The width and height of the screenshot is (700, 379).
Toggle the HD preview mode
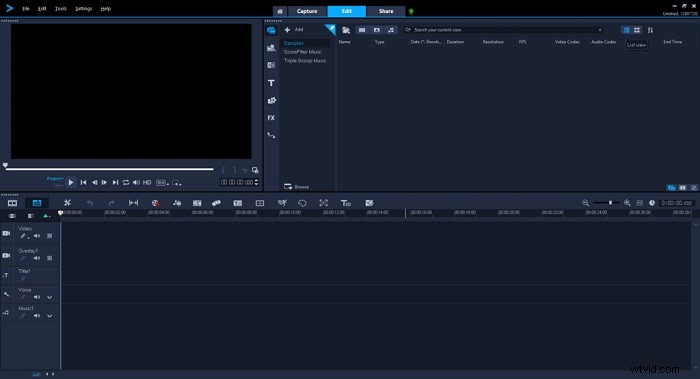coord(147,183)
